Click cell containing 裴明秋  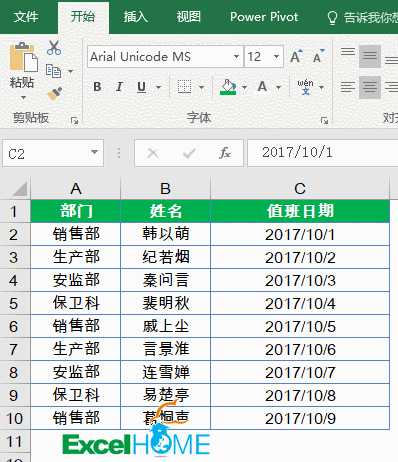(x=165, y=303)
